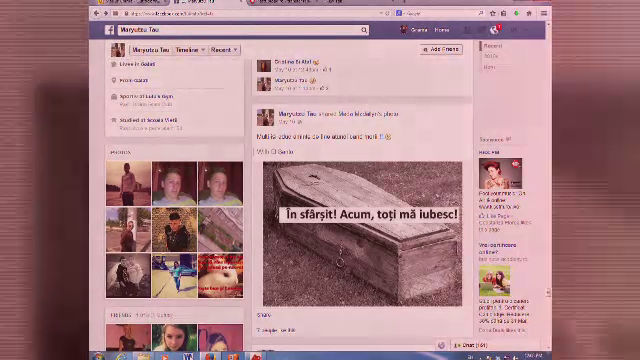Click the Studied at Scoala link
Image resolution: width=640 pixels, height=360 pixels.
(148, 120)
